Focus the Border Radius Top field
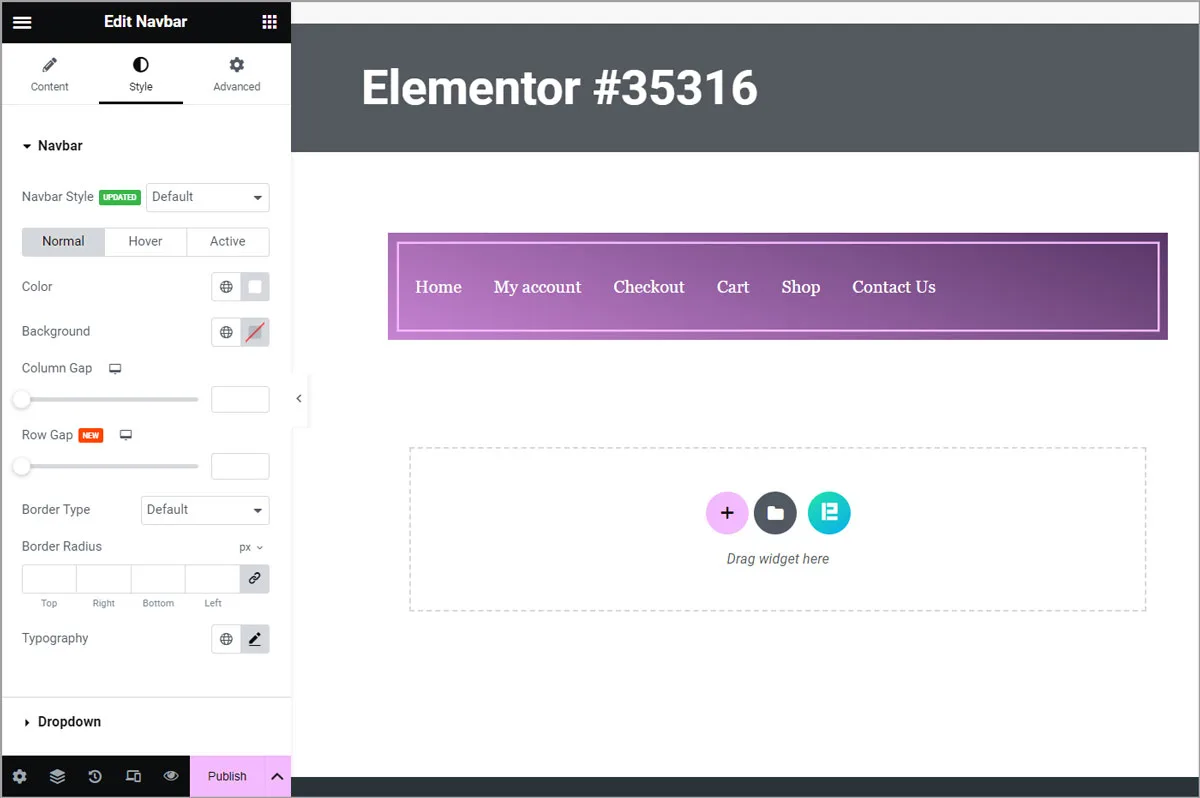The width and height of the screenshot is (1200, 798). (49, 579)
